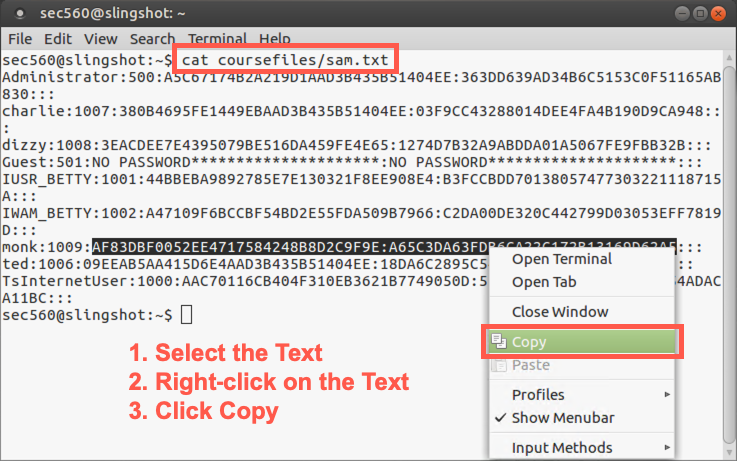Click the window title sec560@slingshot
This screenshot has height=461, width=737.
[x=112, y=13]
